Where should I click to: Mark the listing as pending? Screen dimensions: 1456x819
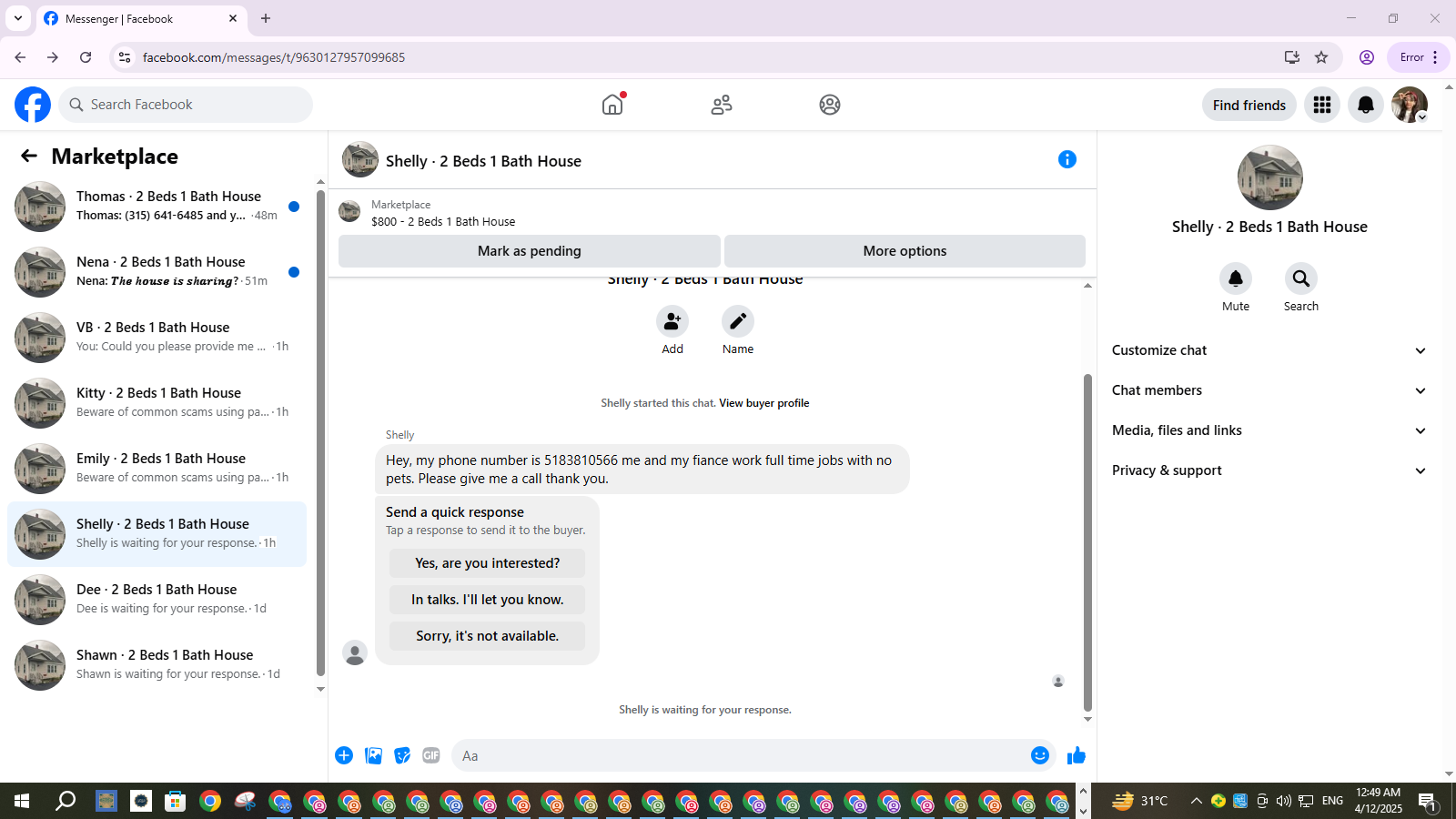[530, 251]
